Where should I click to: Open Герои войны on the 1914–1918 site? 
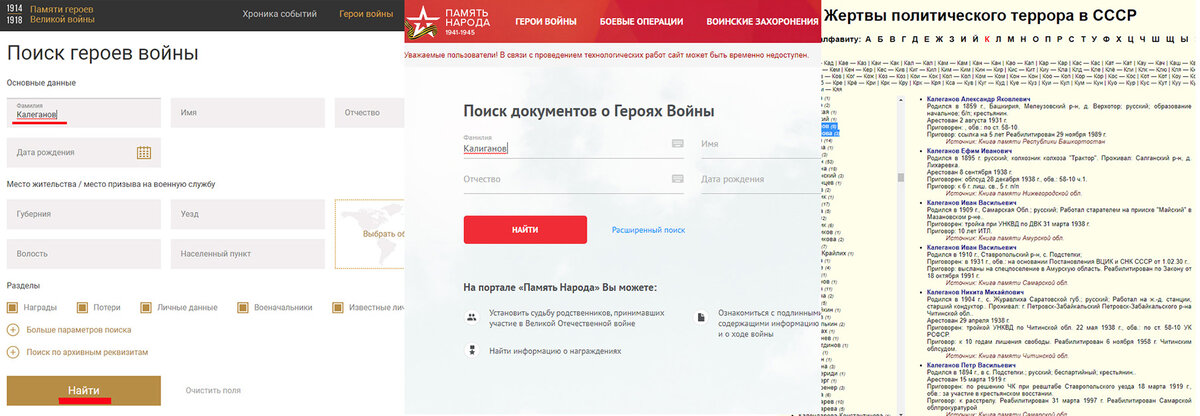366,14
